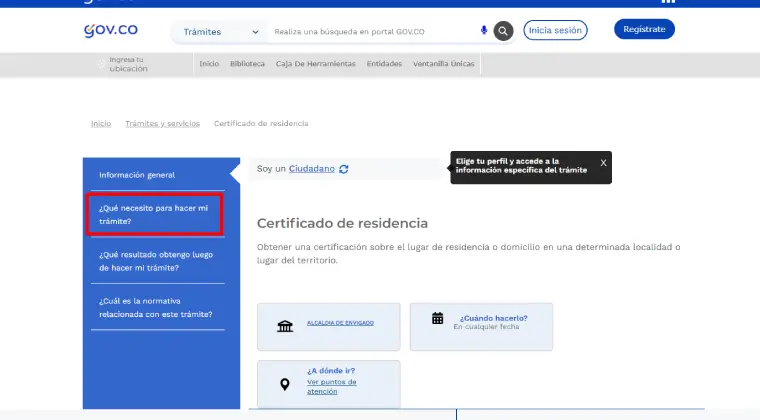
Task: Click the Trámites y servicios breadcrumb
Action: tap(162, 124)
